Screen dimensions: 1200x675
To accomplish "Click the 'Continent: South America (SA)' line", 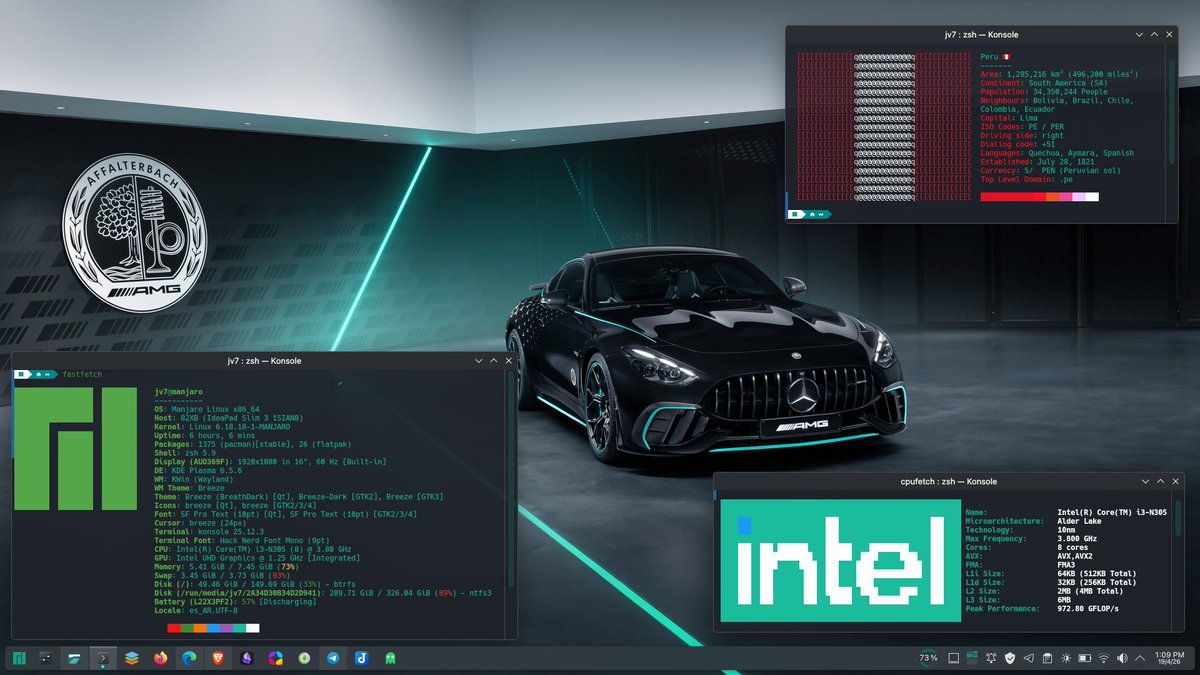I will coord(1045,83).
